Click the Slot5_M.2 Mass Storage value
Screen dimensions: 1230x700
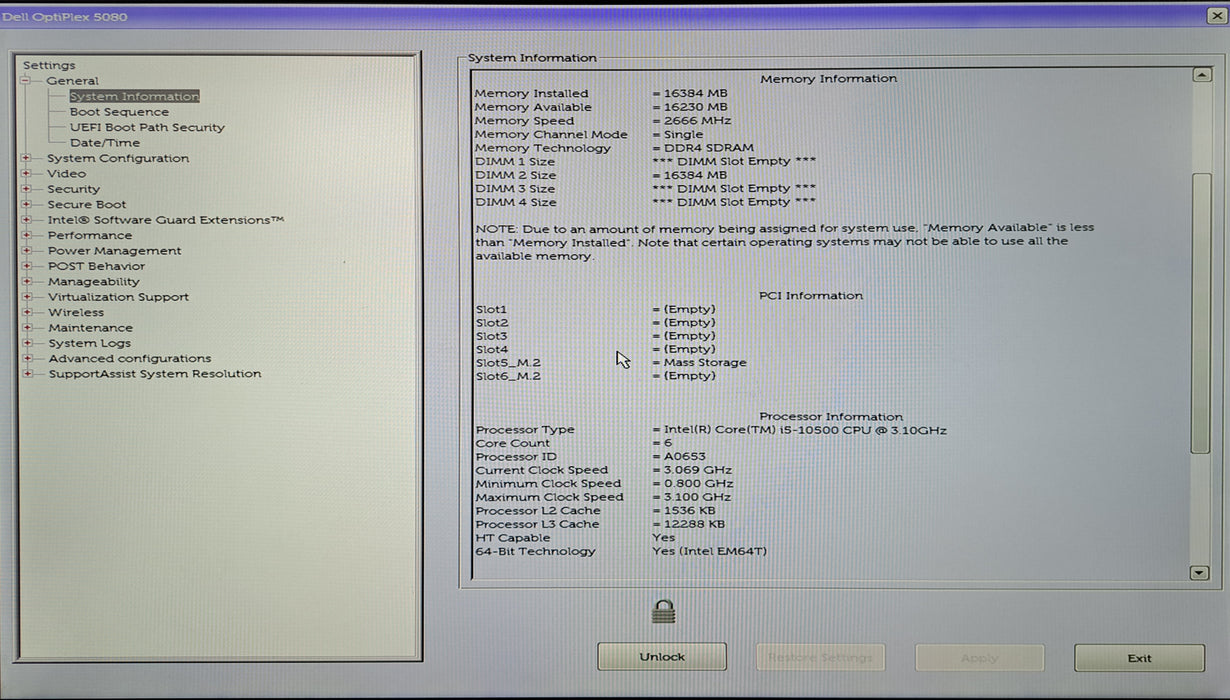pos(699,363)
